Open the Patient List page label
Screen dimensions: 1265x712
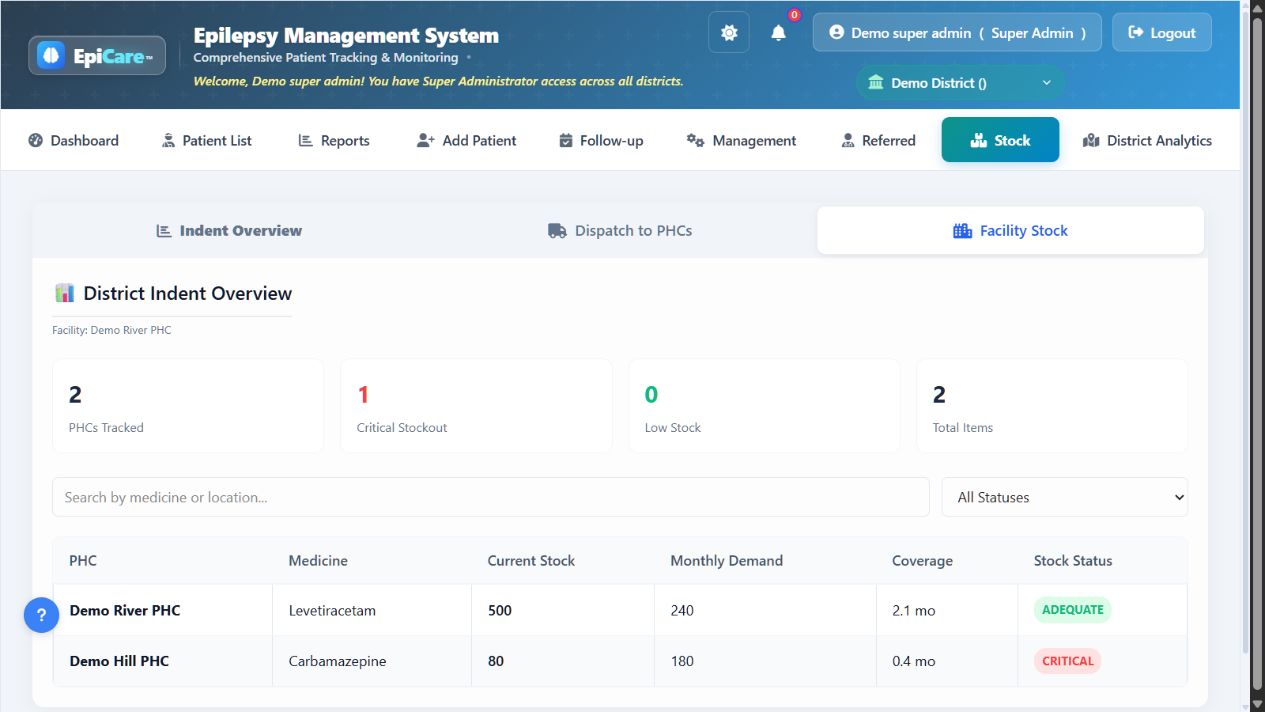coord(217,140)
